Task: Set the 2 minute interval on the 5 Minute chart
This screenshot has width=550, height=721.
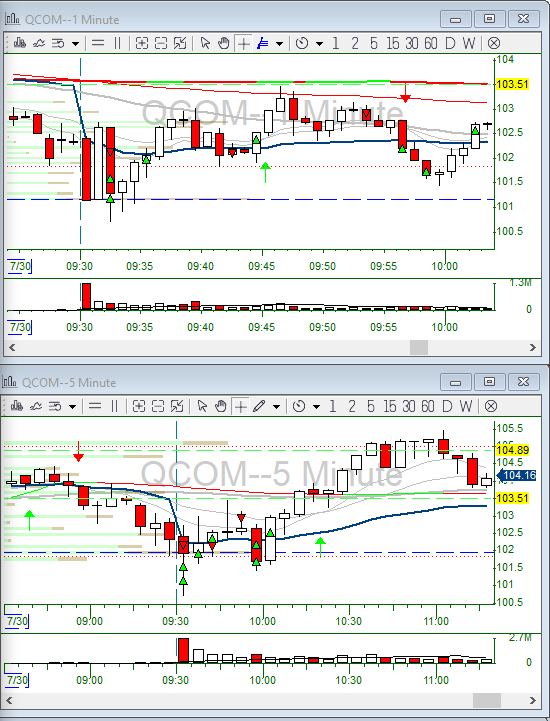Action: point(352,406)
